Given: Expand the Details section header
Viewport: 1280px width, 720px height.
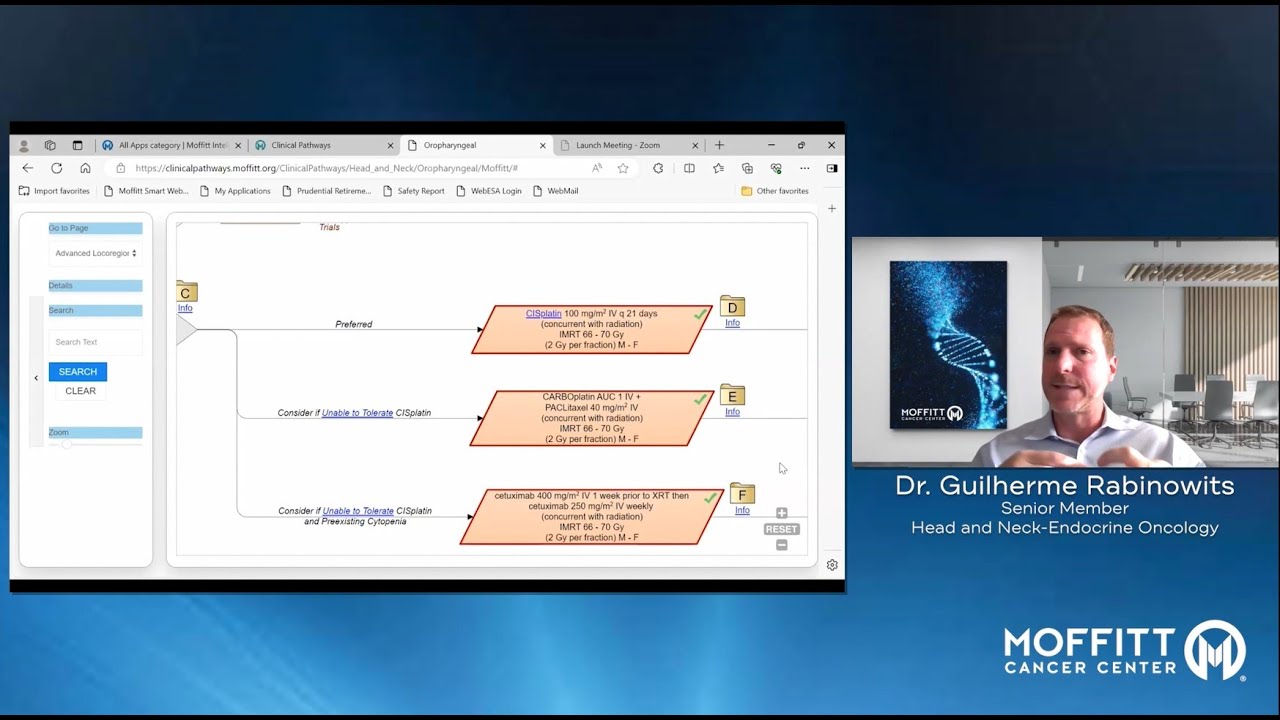Looking at the screenshot, I should (x=96, y=286).
